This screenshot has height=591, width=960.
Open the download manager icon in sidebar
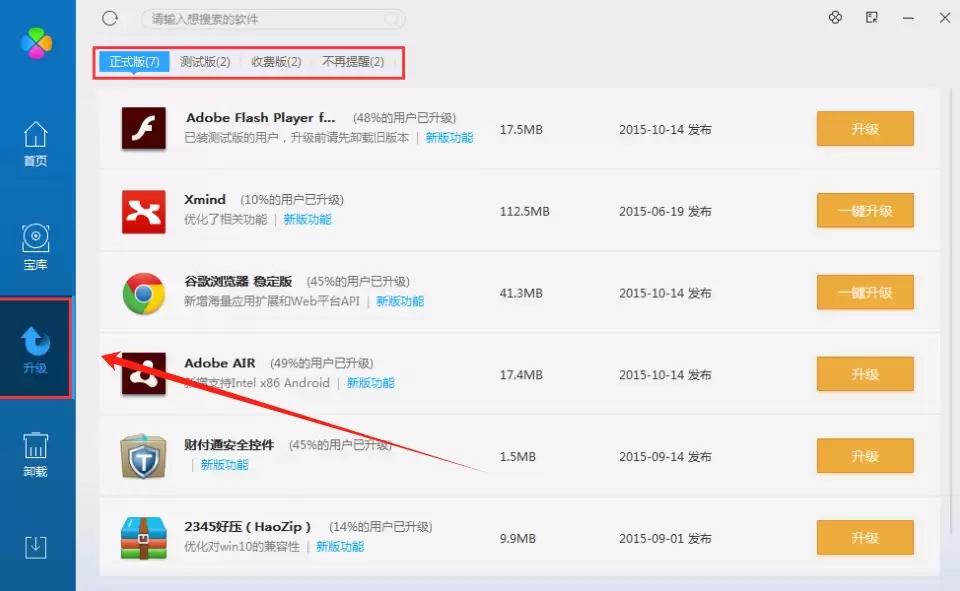tap(36, 547)
